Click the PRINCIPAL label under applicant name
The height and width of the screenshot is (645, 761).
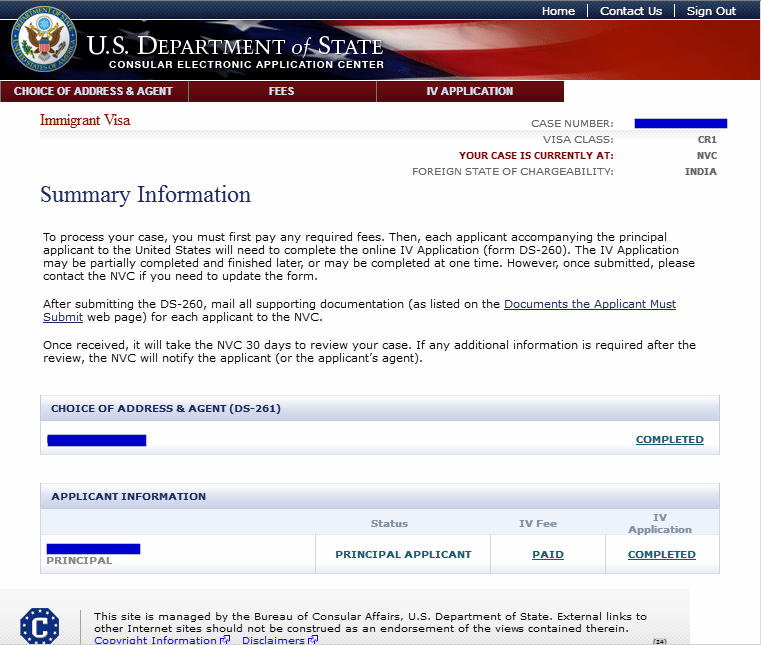tap(79, 561)
